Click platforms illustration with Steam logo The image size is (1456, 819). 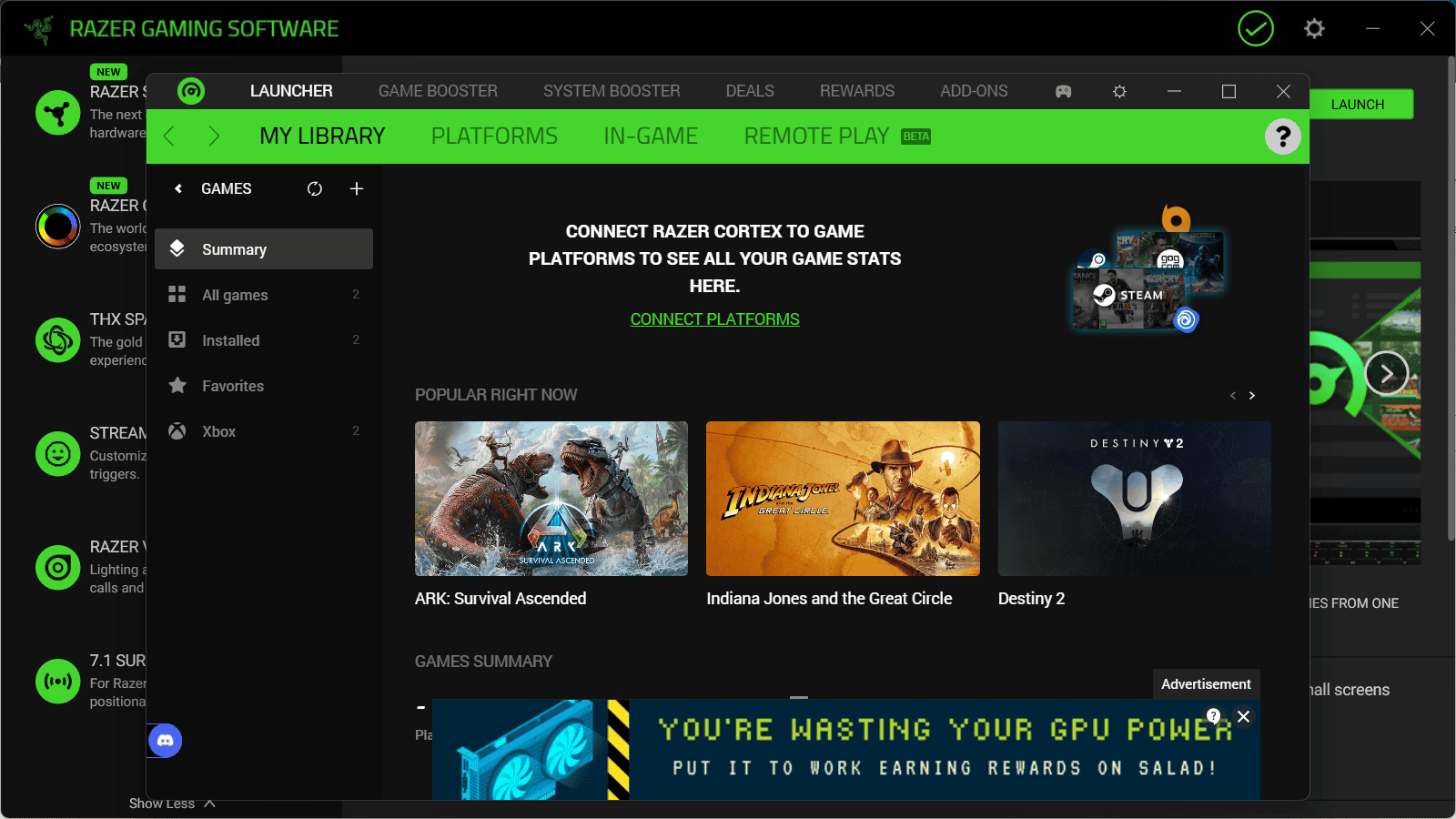coord(1148,269)
